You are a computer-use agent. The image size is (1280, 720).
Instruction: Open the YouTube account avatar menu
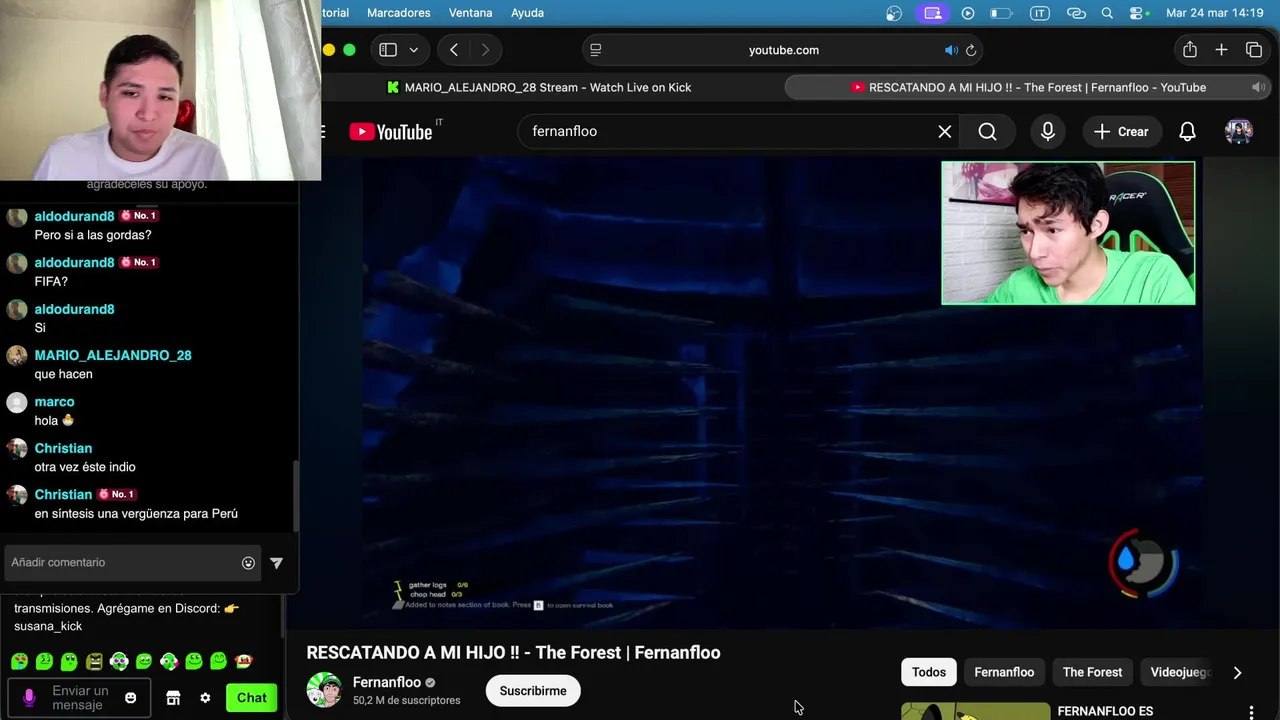(x=1239, y=131)
